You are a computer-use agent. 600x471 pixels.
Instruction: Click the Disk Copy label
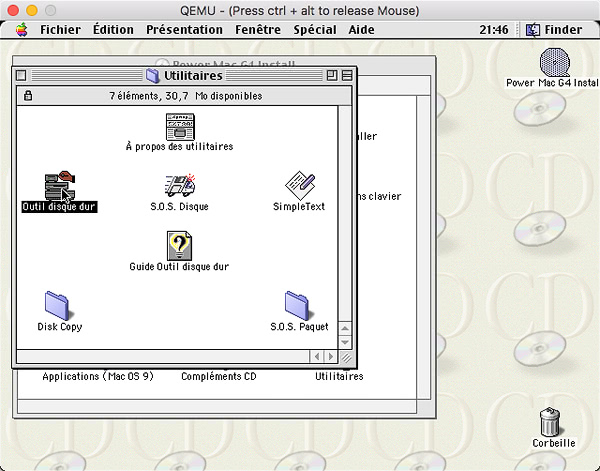point(60,327)
